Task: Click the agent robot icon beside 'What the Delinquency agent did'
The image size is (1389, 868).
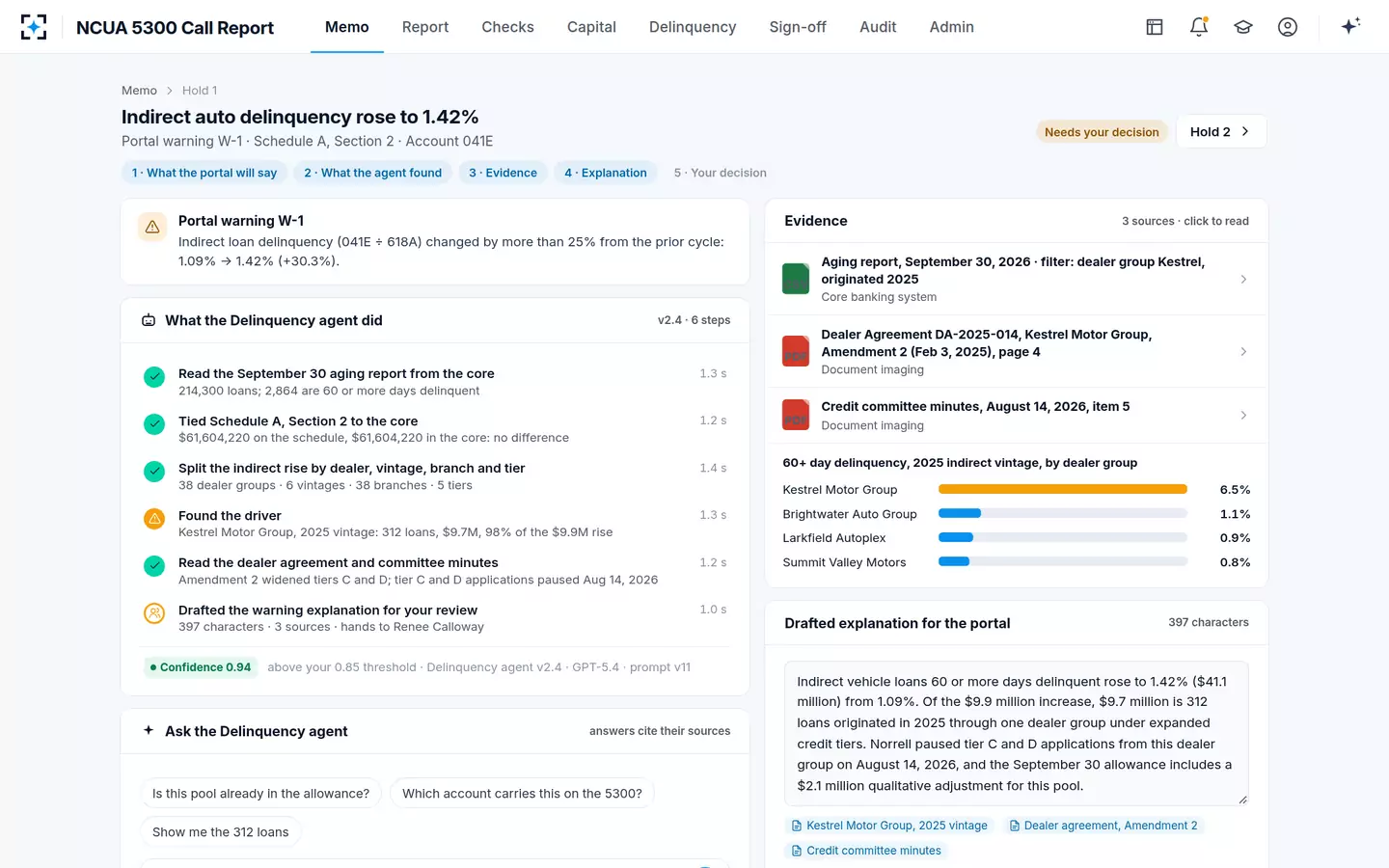Action: [149, 320]
